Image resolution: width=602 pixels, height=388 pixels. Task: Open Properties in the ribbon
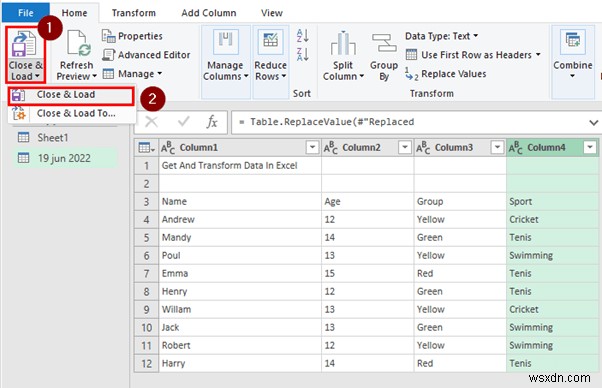pyautogui.click(x=132, y=36)
